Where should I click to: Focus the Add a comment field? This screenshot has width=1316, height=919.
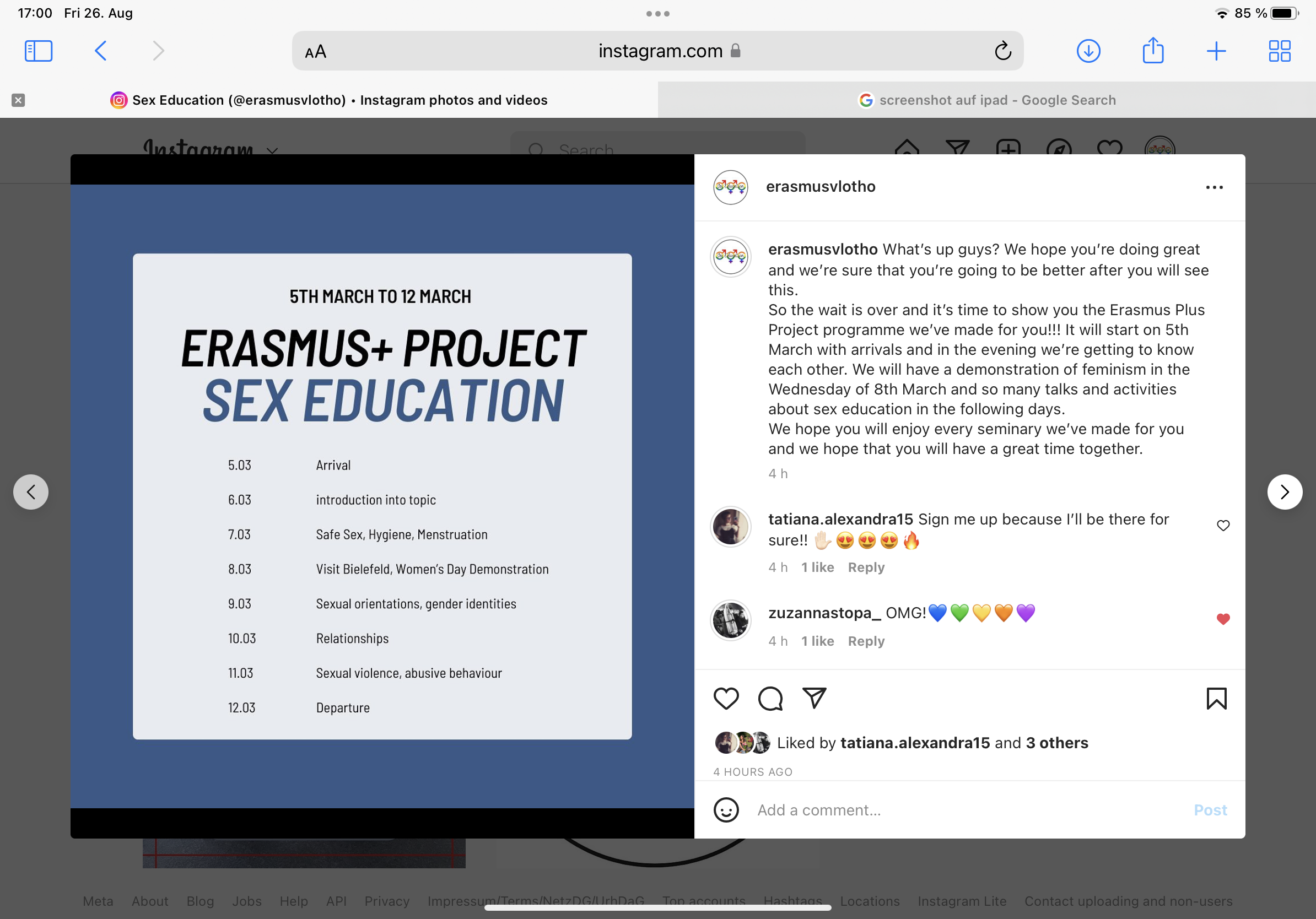coord(969,810)
